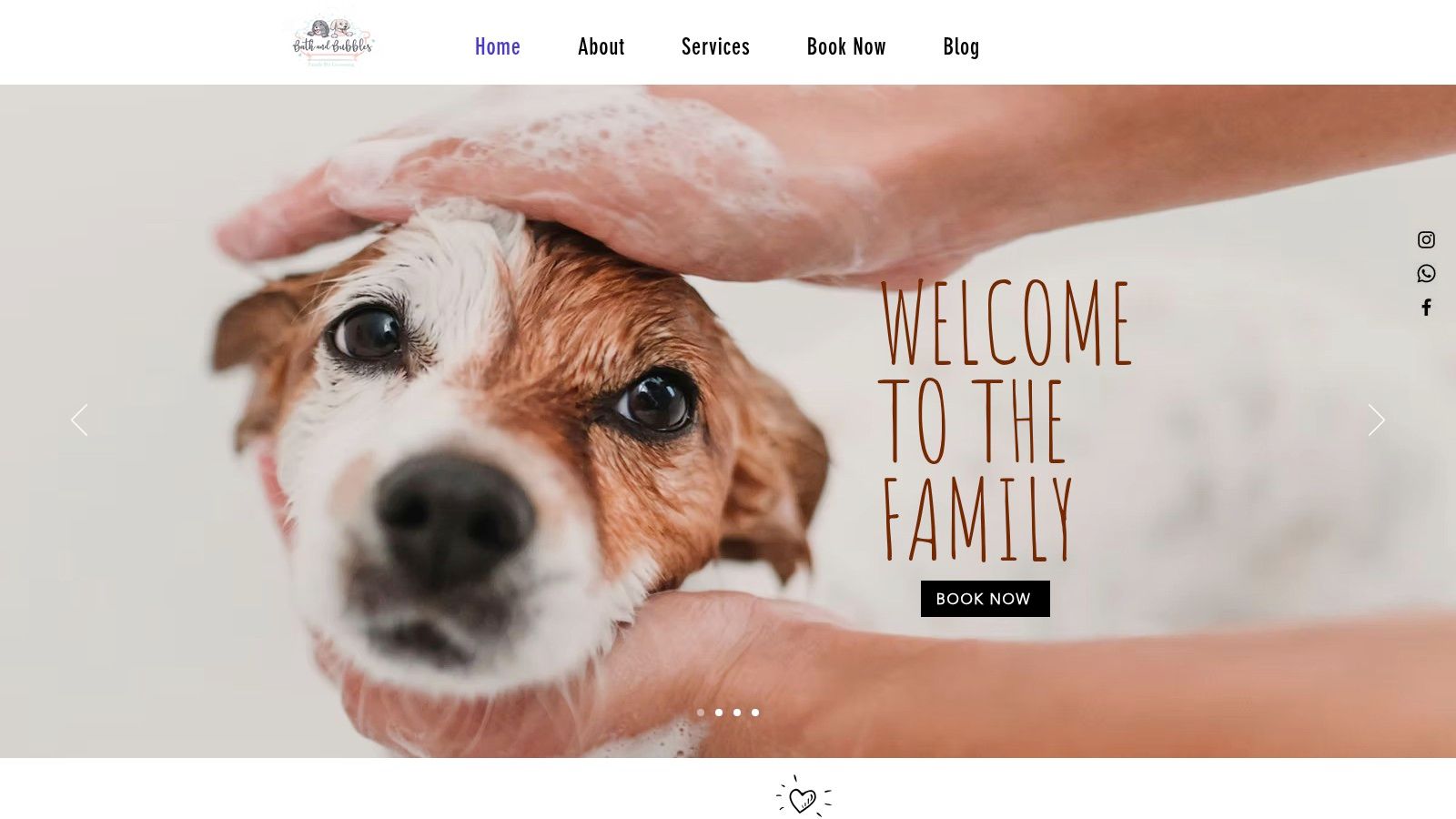Open Book Now in the navigation bar

(846, 46)
